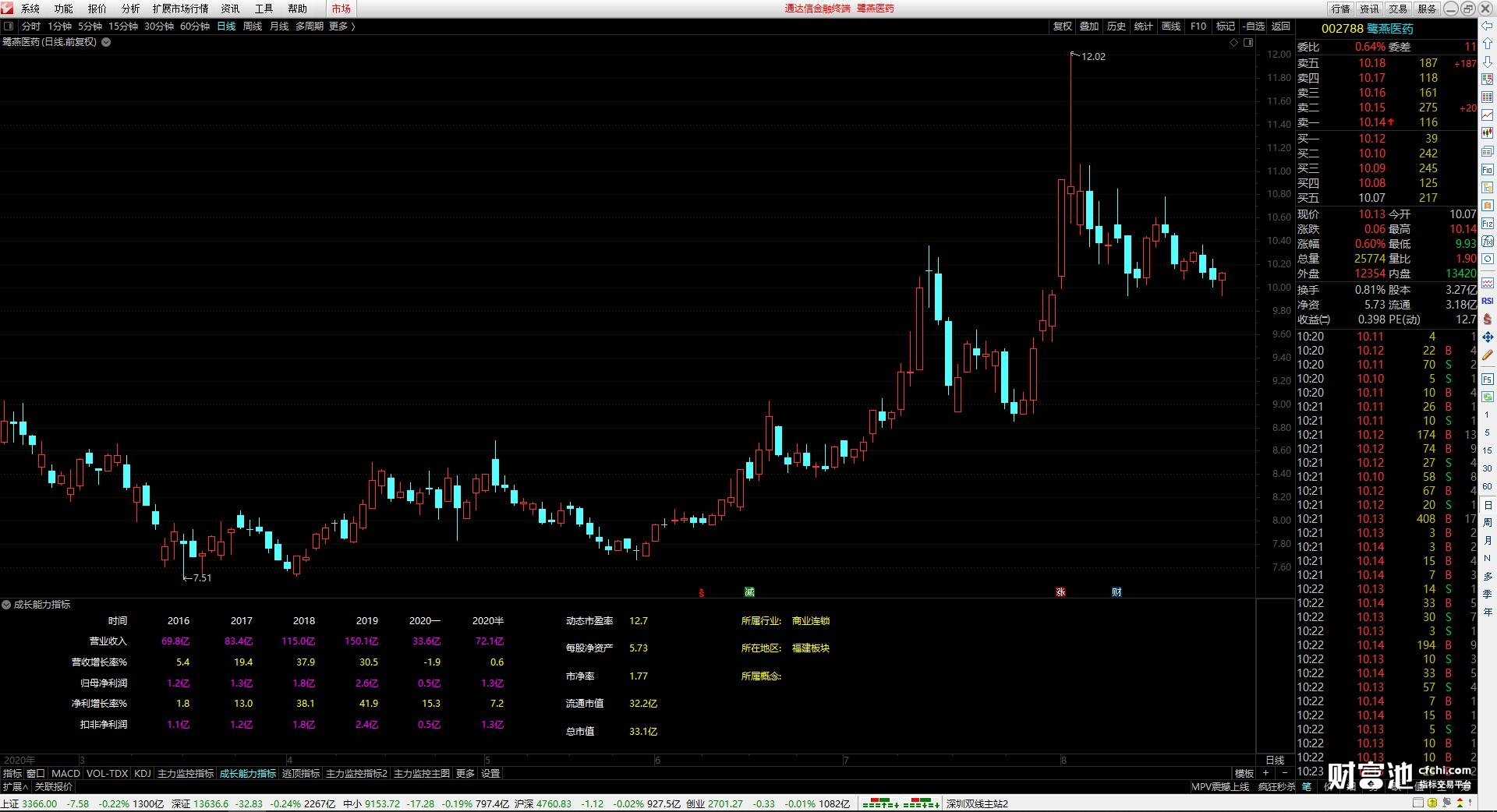
Task: Open the 分析 menu
Action: [131, 9]
